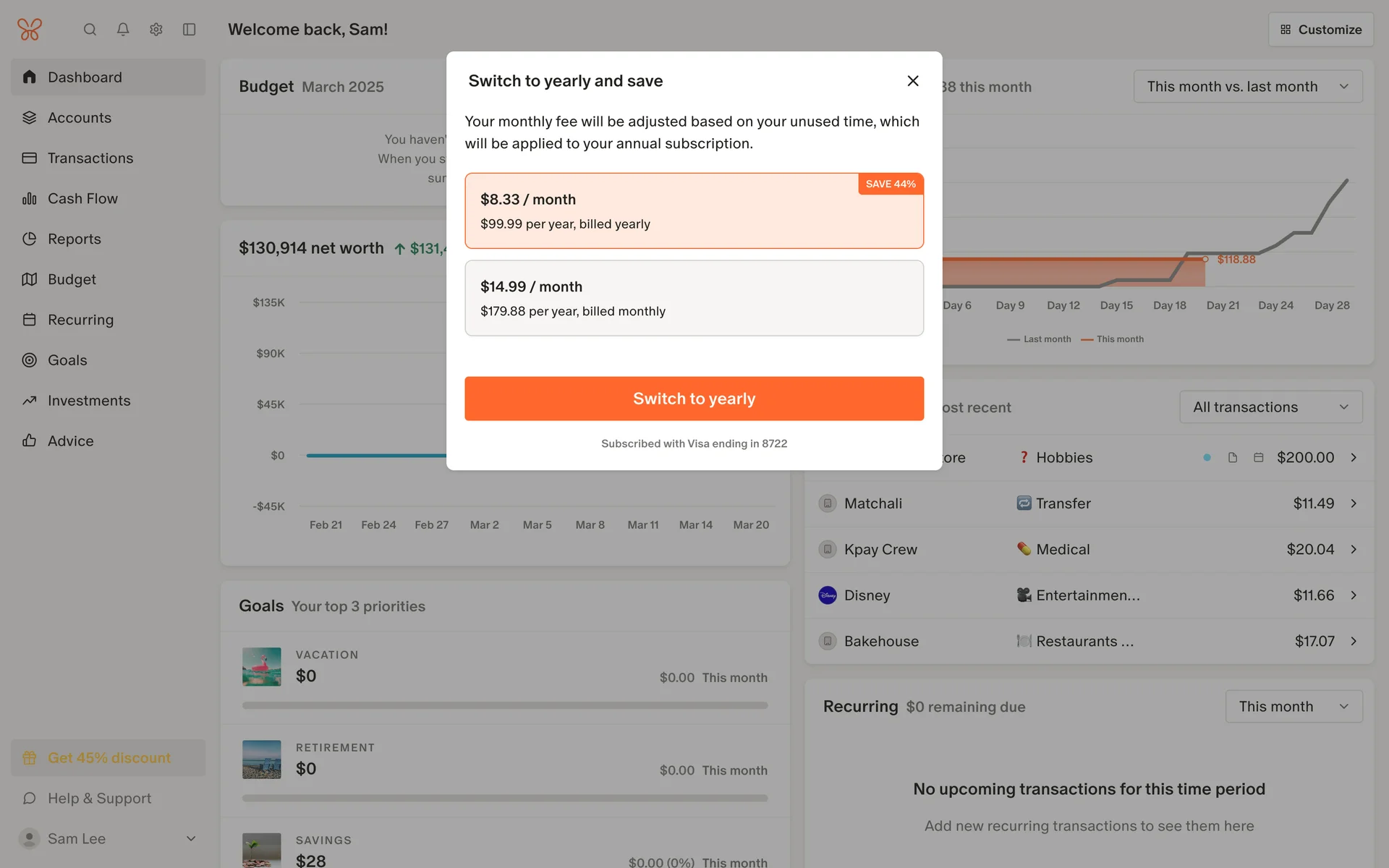This screenshot has height=868, width=1389.
Task: Open the All transactions dropdown
Action: coord(1270,407)
